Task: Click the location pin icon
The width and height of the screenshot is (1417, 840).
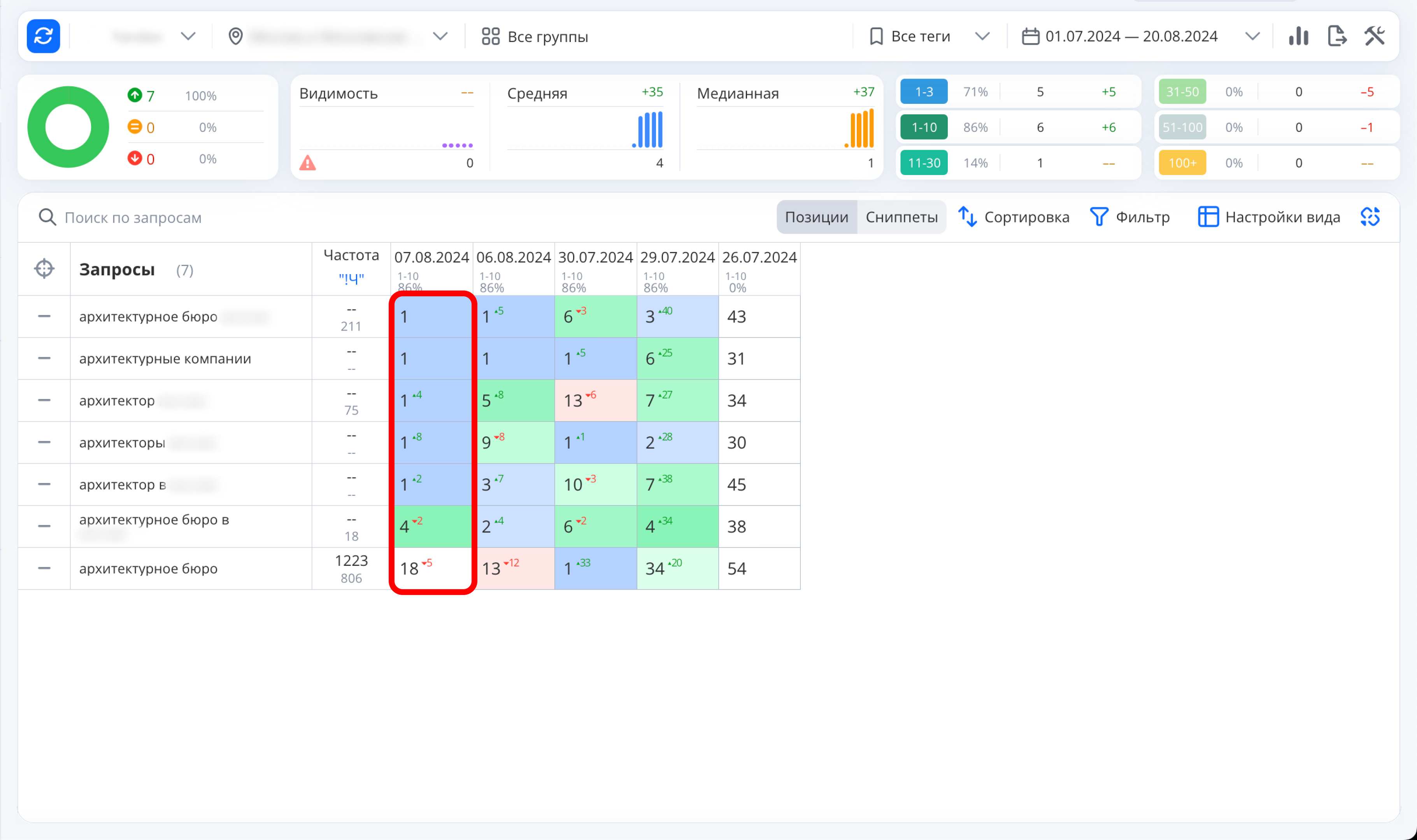Action: pyautogui.click(x=235, y=36)
